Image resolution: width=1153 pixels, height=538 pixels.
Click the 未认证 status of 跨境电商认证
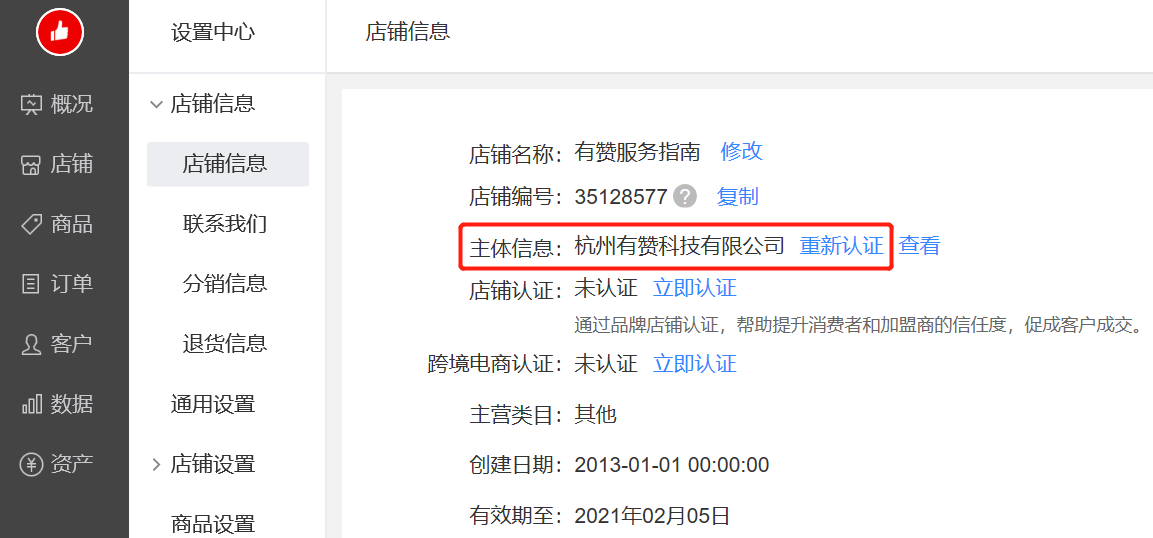pos(606,363)
